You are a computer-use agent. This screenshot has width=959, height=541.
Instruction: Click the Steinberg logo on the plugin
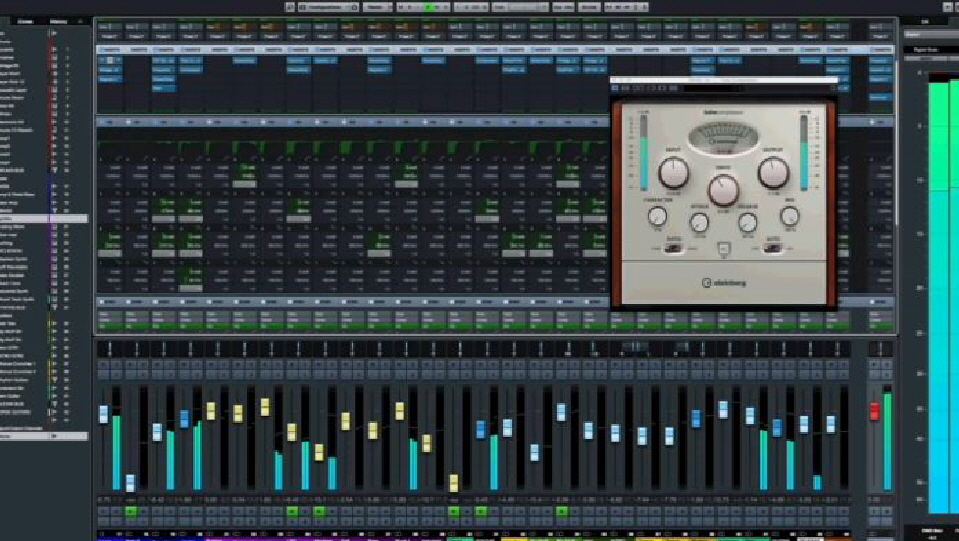(x=726, y=281)
